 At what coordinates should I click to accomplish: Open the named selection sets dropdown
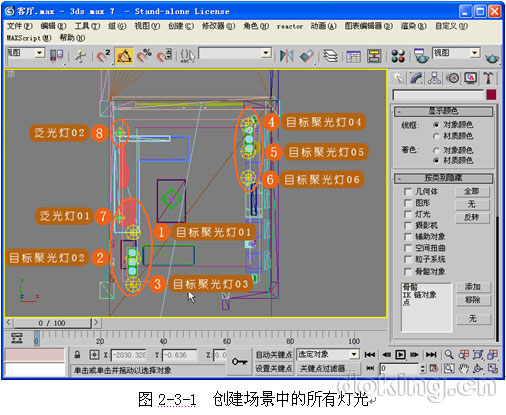click(266, 53)
